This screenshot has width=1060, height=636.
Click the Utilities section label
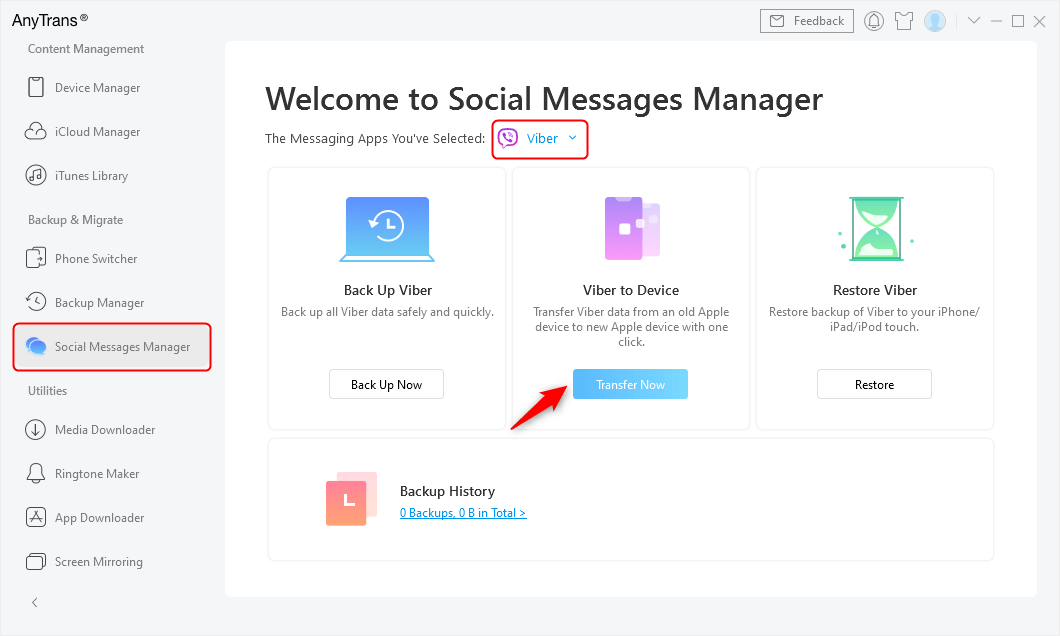47,391
